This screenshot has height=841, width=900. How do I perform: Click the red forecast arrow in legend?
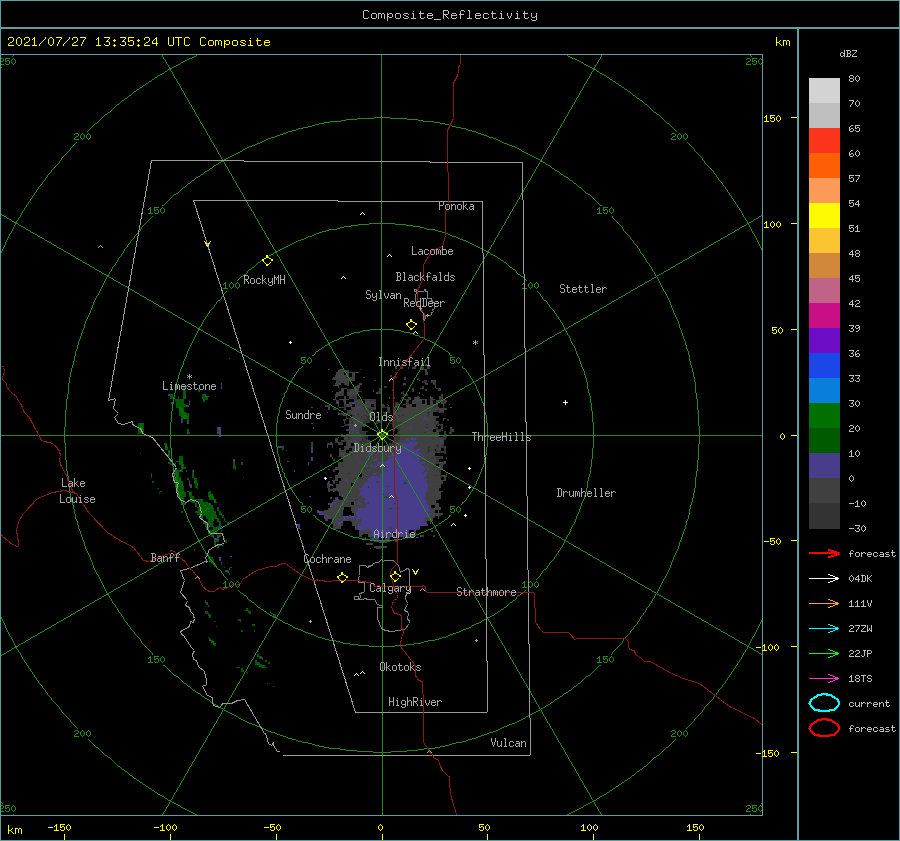point(824,553)
